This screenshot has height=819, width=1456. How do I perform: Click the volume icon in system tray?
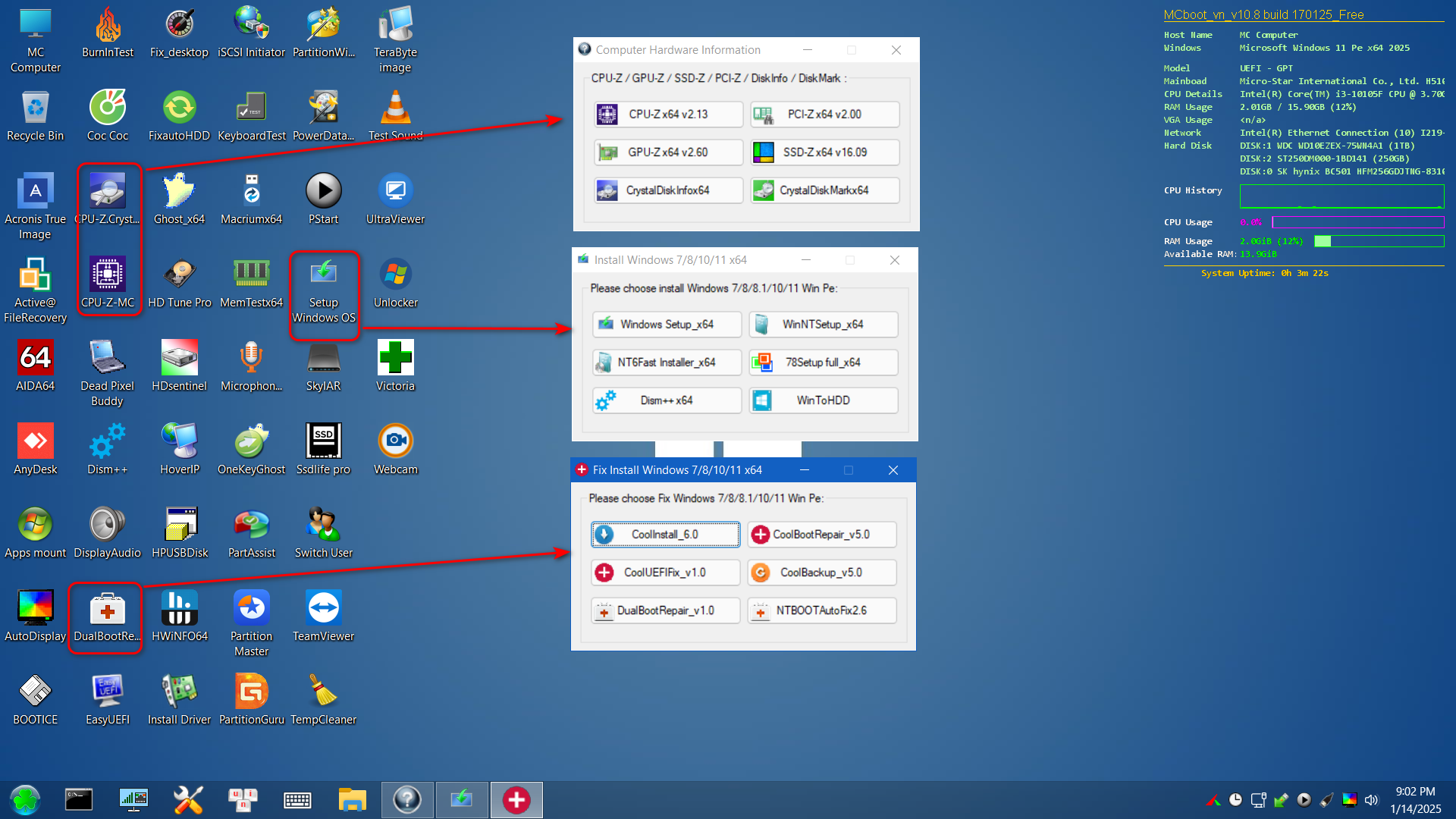click(1371, 800)
